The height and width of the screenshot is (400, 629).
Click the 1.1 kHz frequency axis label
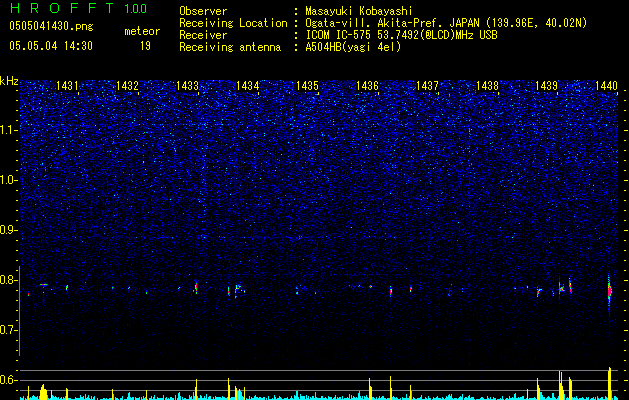pyautogui.click(x=8, y=130)
